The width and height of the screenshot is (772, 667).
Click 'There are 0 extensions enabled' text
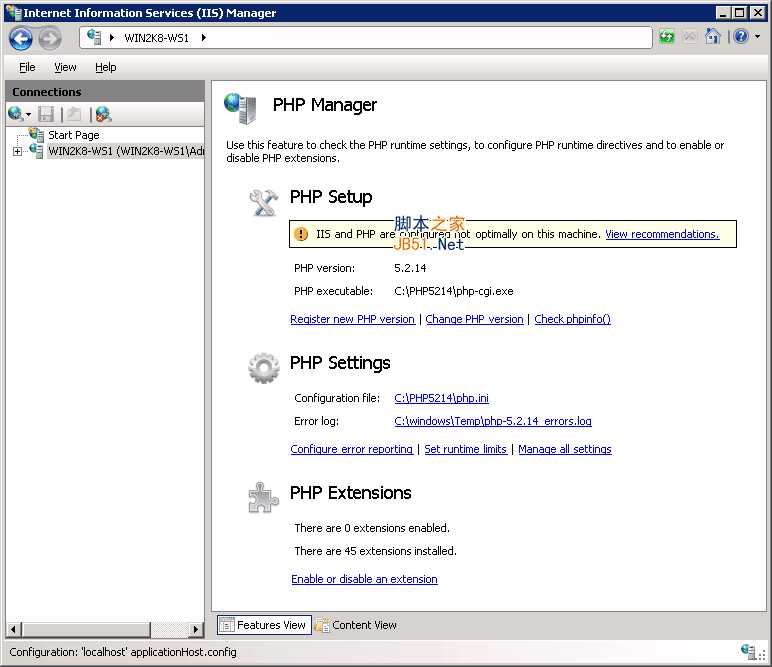coord(372,528)
